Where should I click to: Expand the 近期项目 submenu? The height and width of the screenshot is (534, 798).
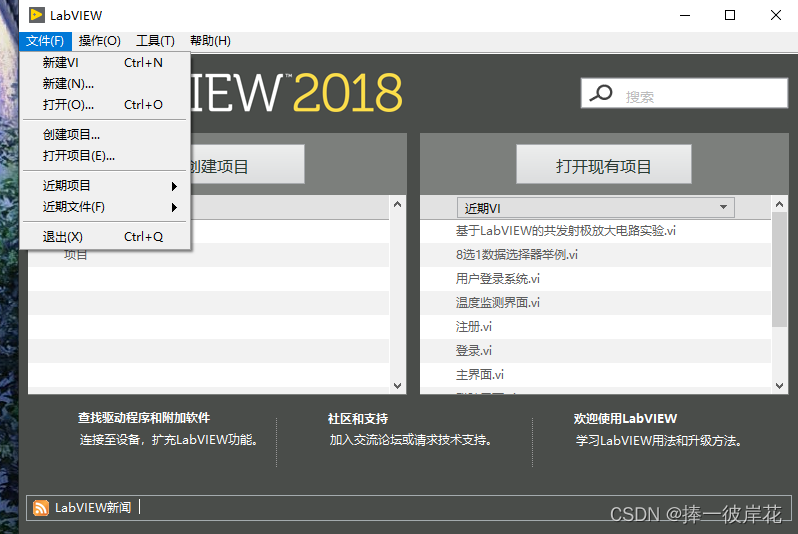(x=105, y=186)
